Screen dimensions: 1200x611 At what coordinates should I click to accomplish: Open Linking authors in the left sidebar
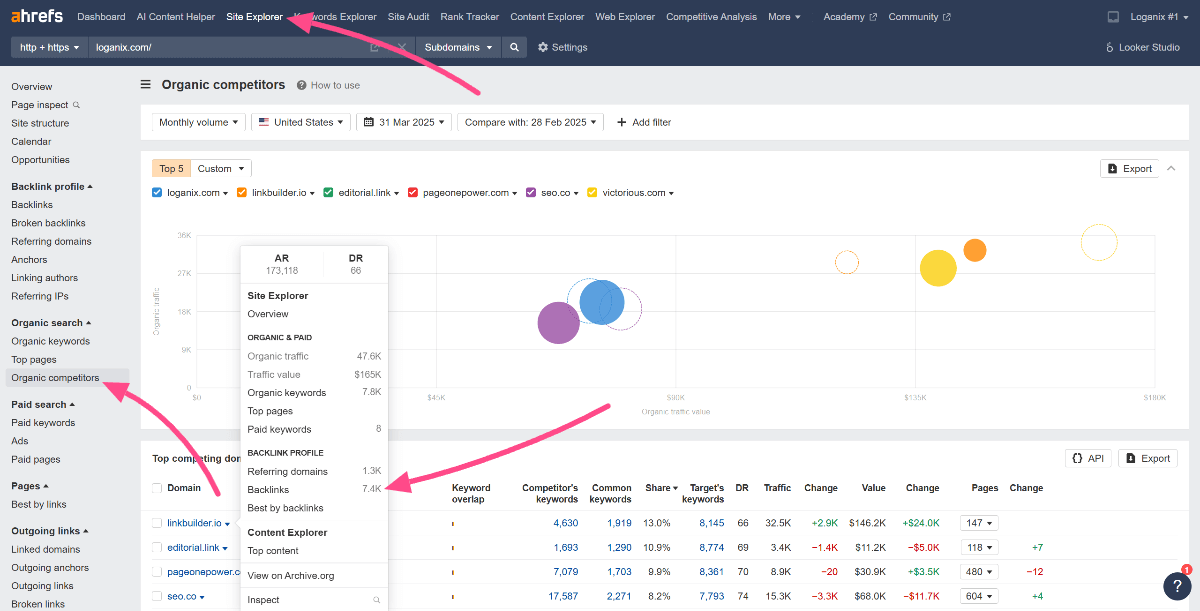point(44,278)
